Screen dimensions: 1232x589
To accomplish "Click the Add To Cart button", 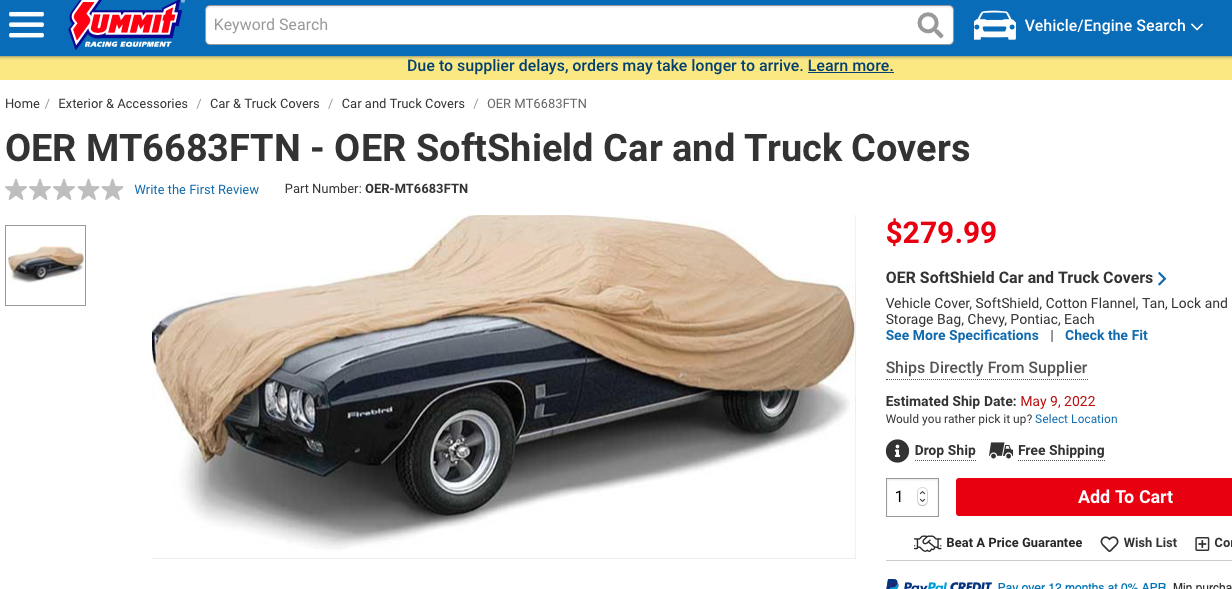I will pos(1094,497).
